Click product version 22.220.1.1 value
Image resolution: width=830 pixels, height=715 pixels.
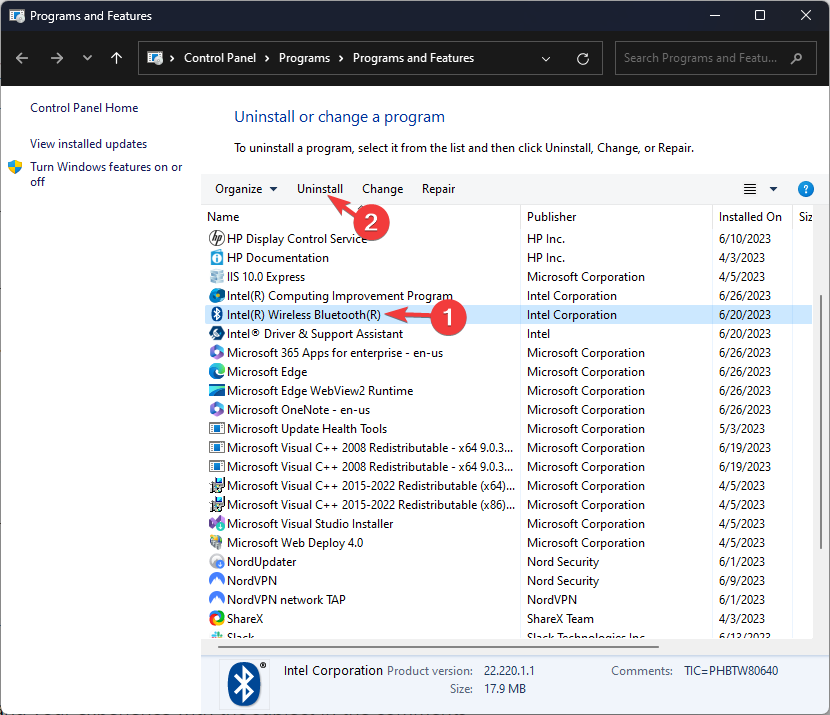pyautogui.click(x=509, y=671)
